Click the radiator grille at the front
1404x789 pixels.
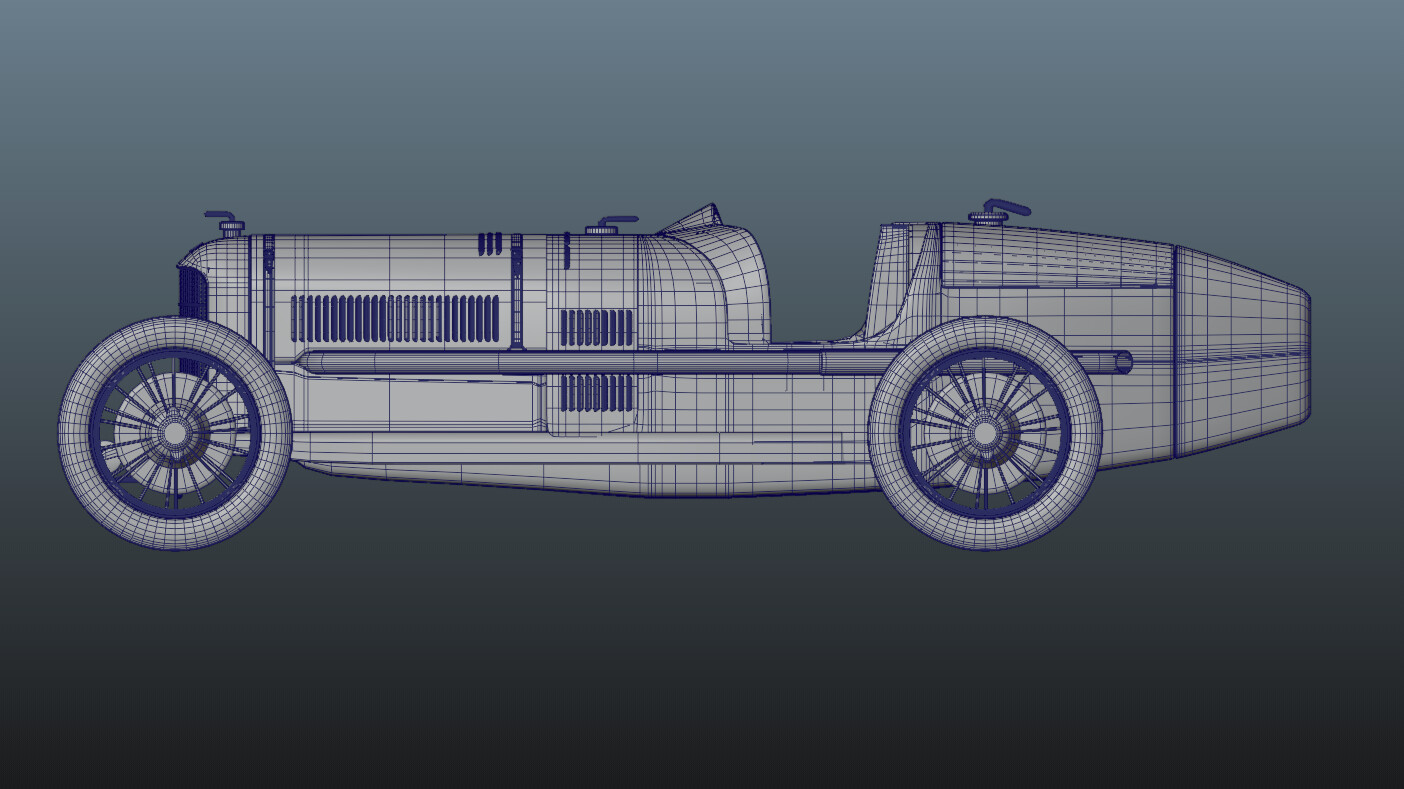click(x=190, y=290)
